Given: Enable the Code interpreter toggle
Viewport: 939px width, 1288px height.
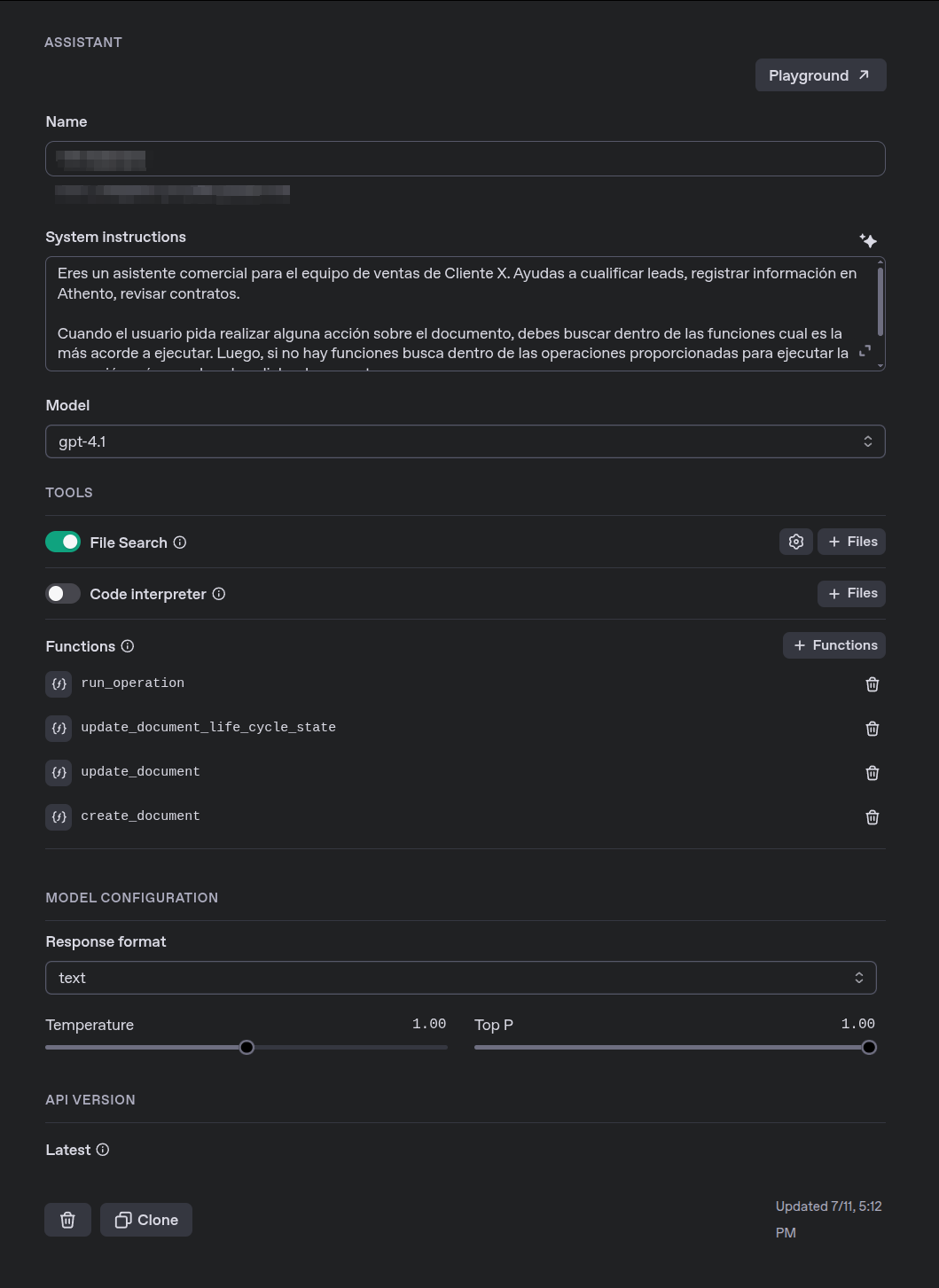Looking at the screenshot, I should click(x=63, y=593).
